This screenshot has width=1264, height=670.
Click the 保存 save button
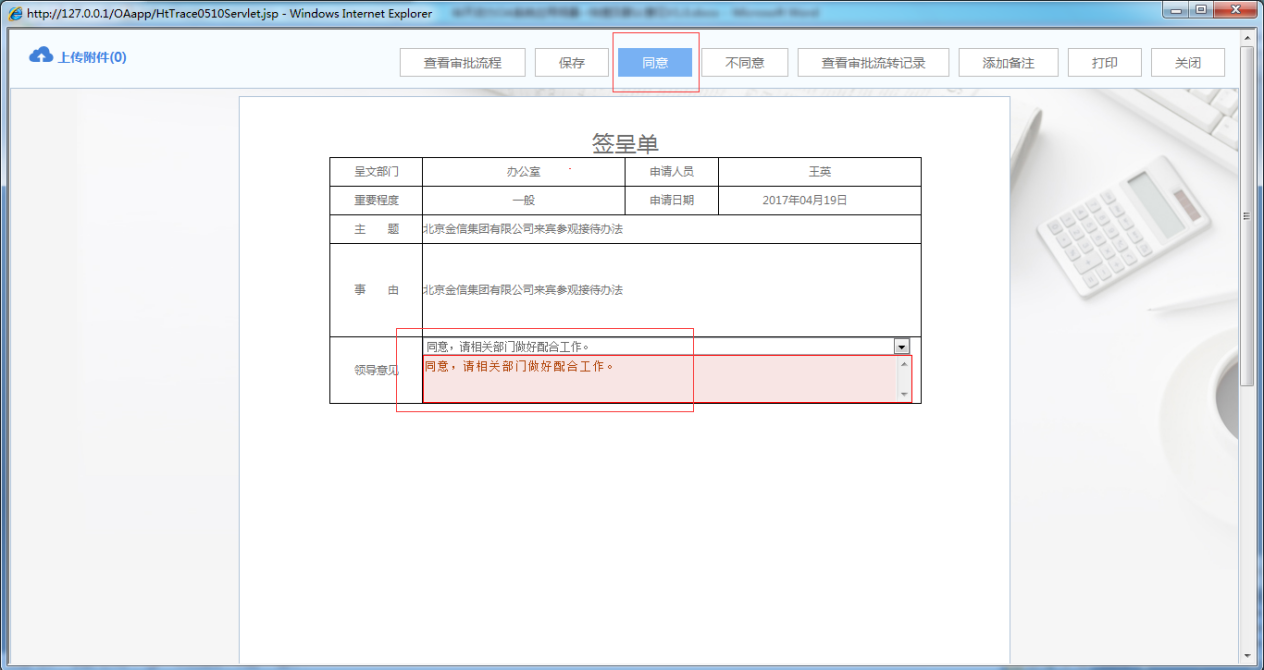tap(571, 62)
